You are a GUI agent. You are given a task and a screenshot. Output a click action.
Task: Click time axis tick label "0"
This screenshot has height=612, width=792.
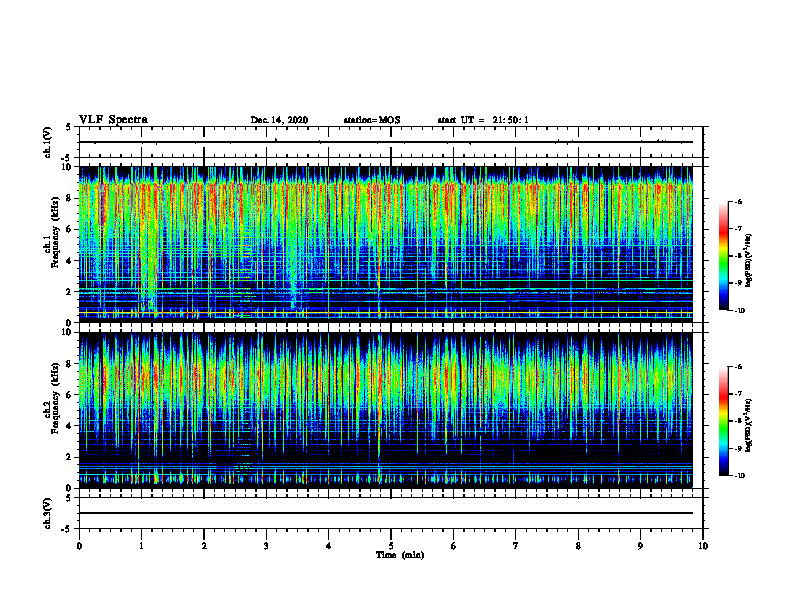[x=79, y=546]
